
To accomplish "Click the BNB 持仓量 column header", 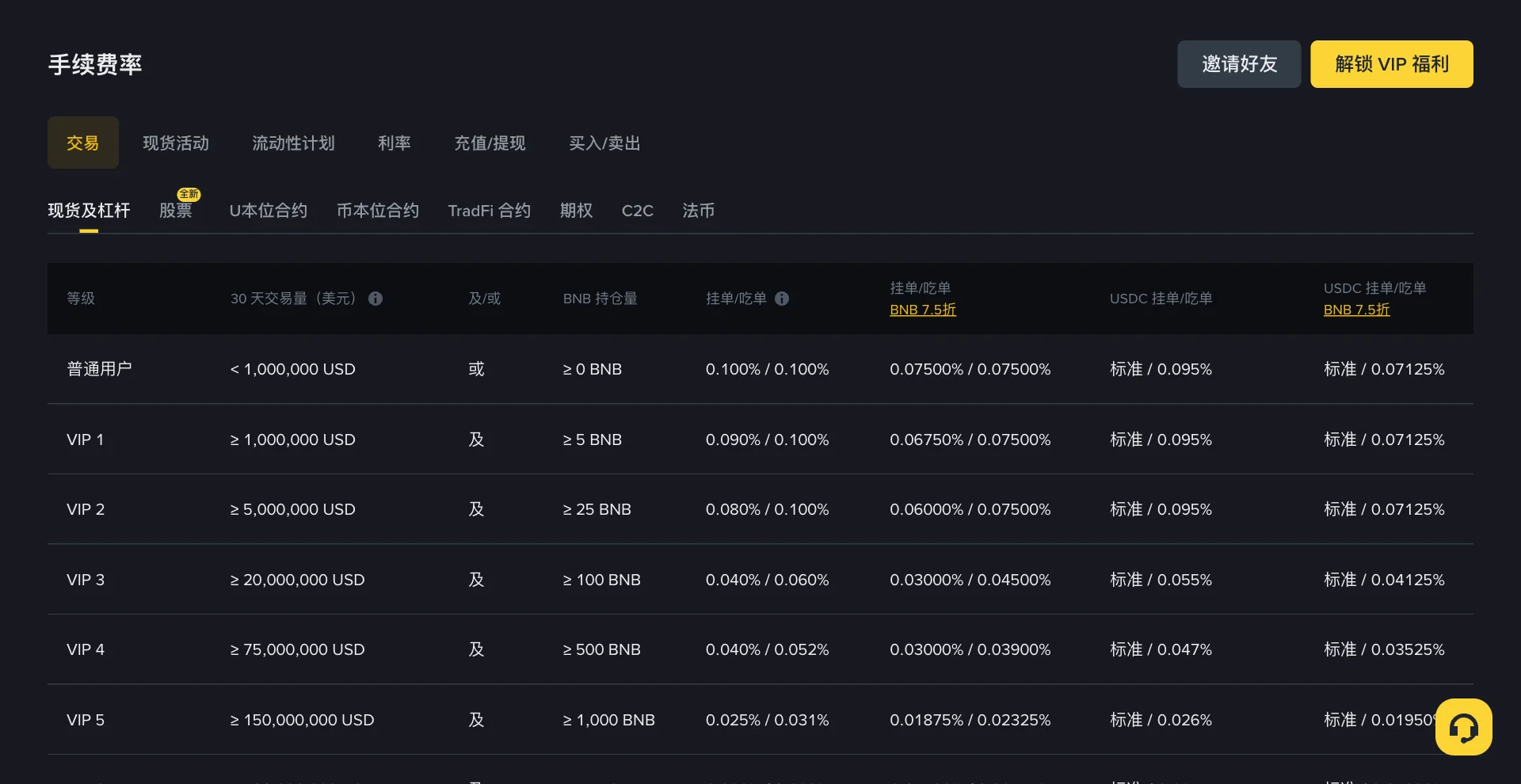I will pos(600,299).
